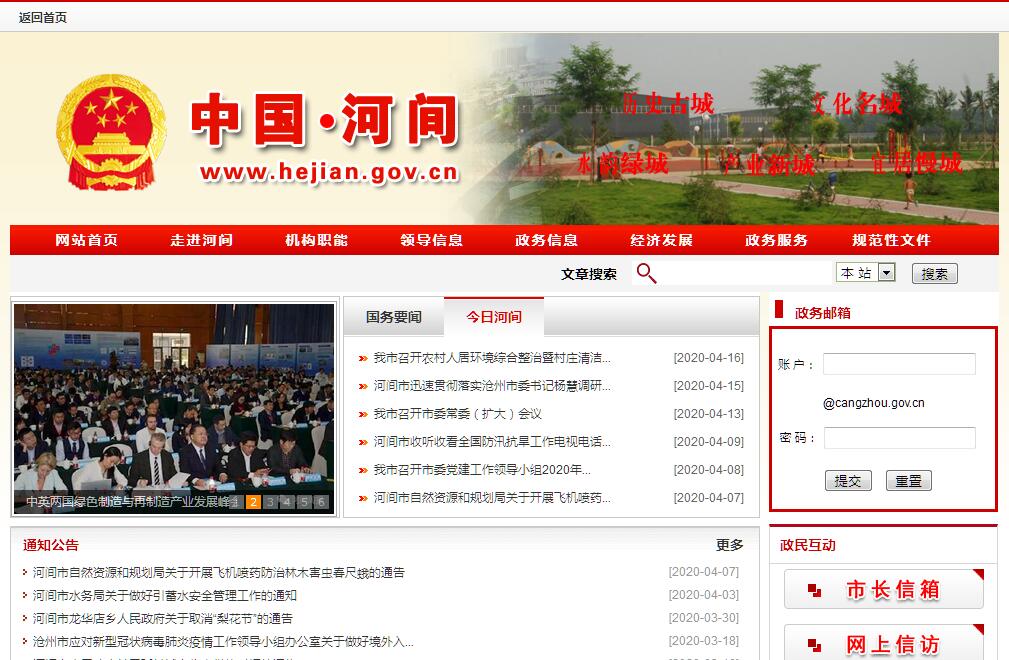This screenshot has width=1009, height=660.
Task: Click the conference slideshow image
Action: 174,400
